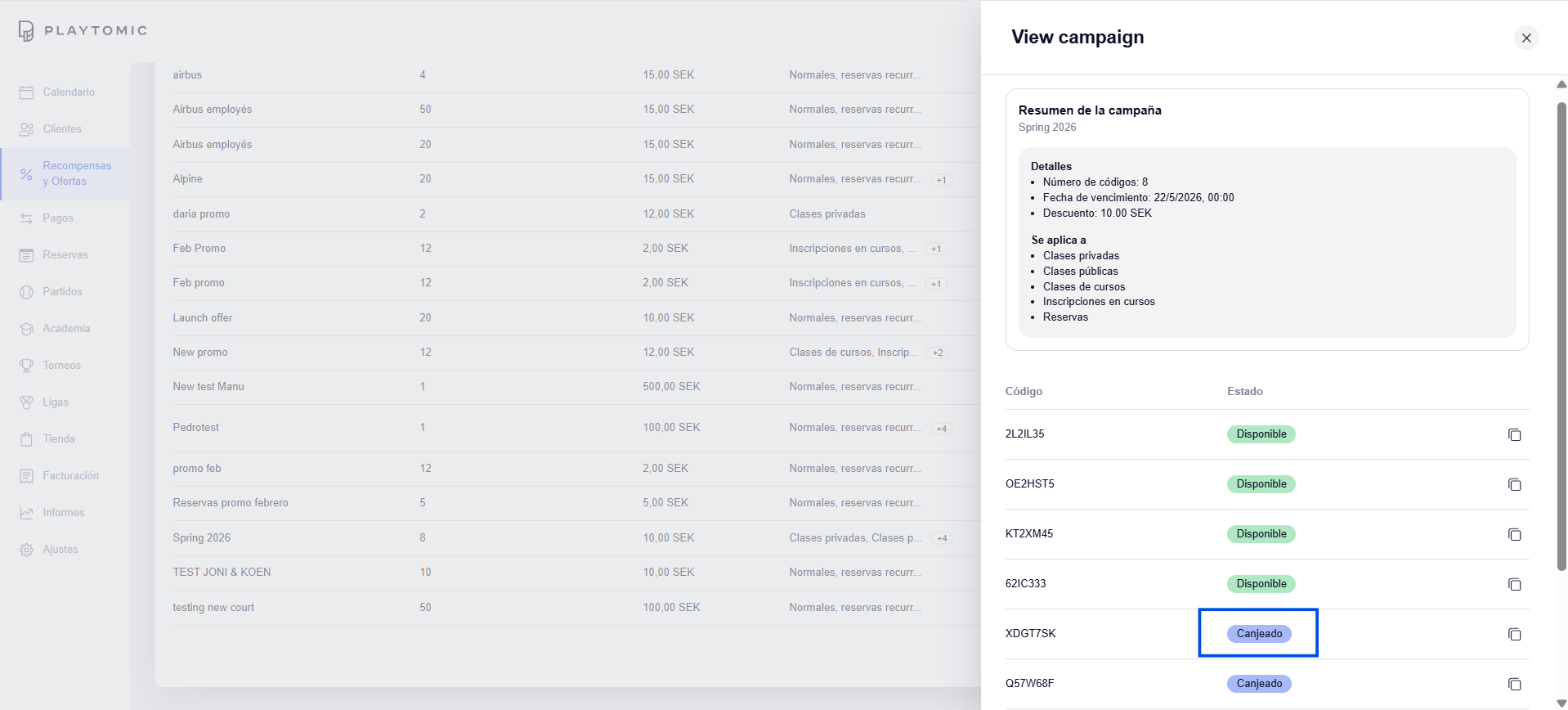Go to Clientes section
Viewport: 1568px width, 710px height.
click(x=62, y=129)
